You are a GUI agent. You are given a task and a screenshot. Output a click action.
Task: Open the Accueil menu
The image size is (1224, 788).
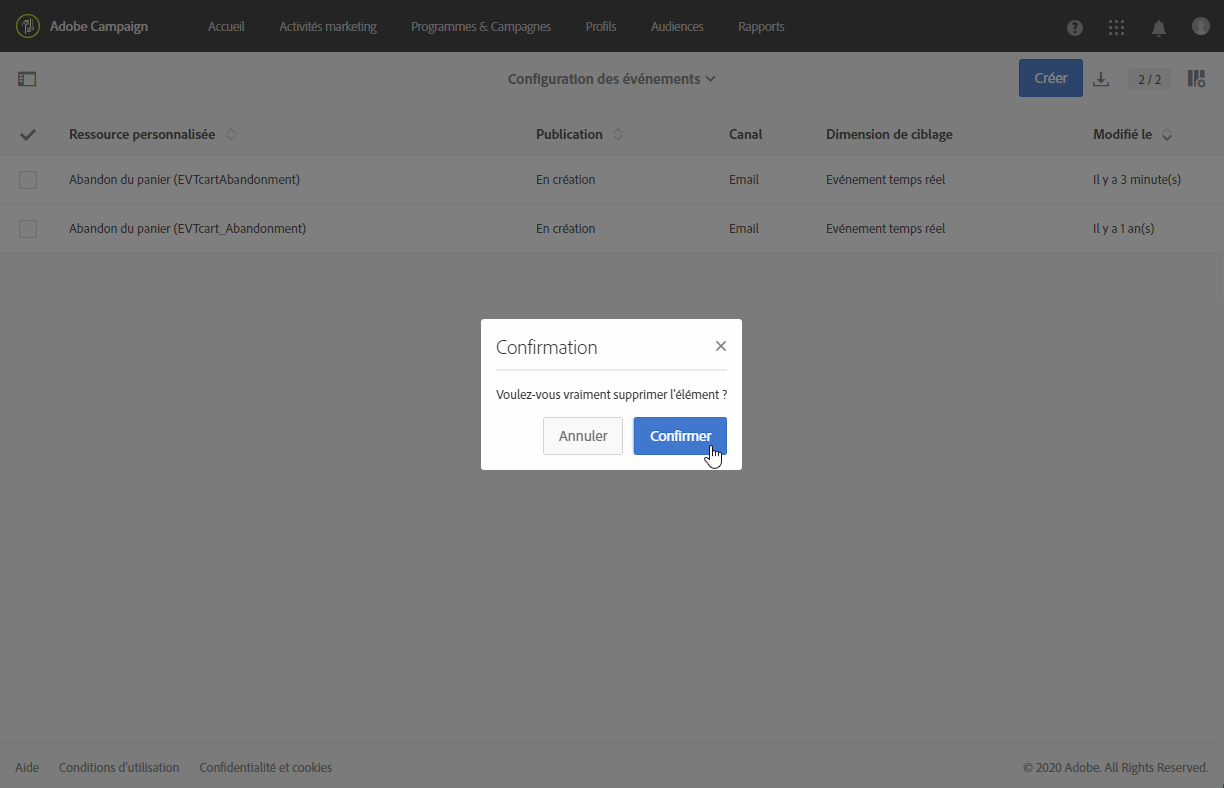pyautogui.click(x=226, y=27)
